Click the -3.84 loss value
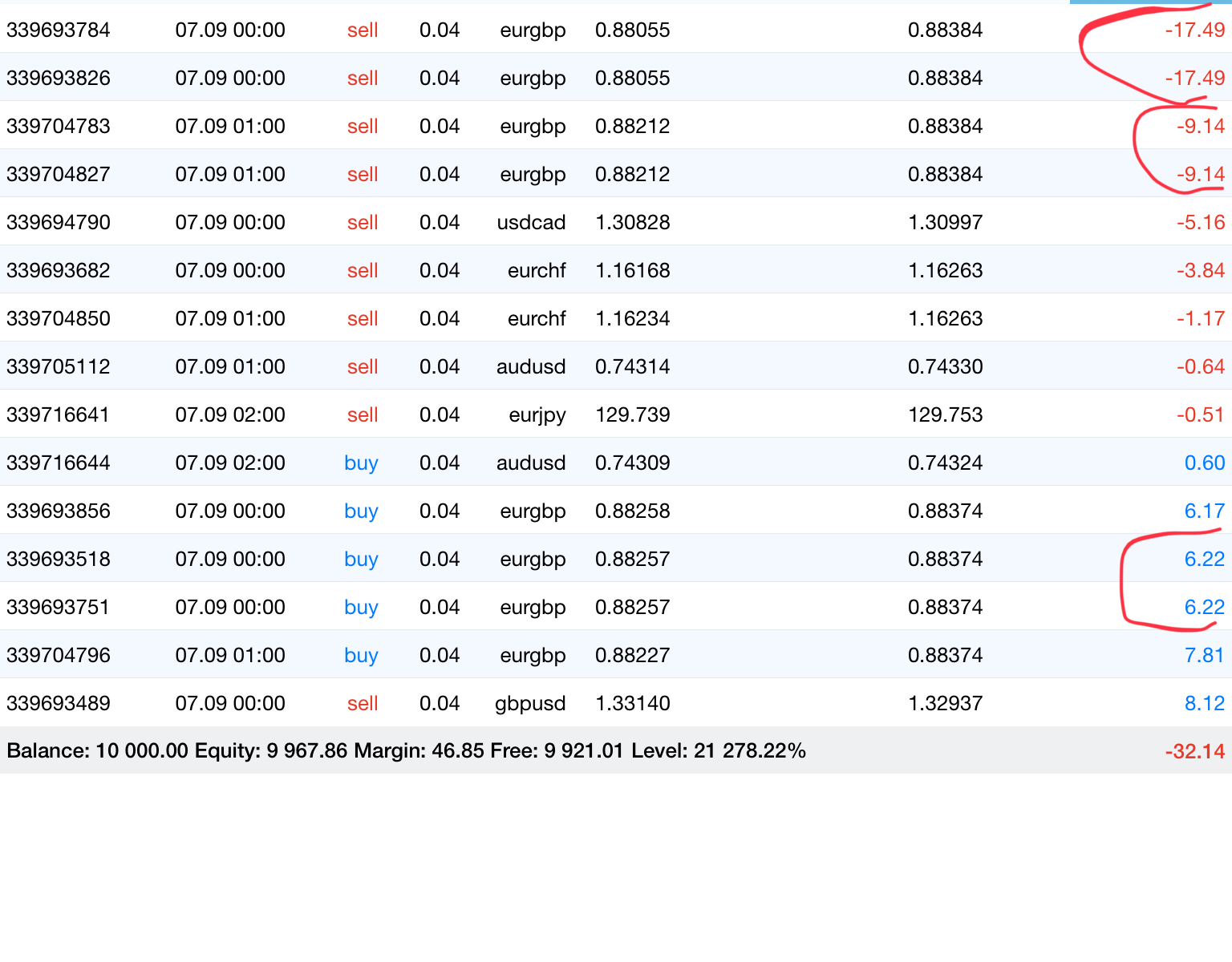Viewport: 1232px width, 962px height. click(1200, 271)
